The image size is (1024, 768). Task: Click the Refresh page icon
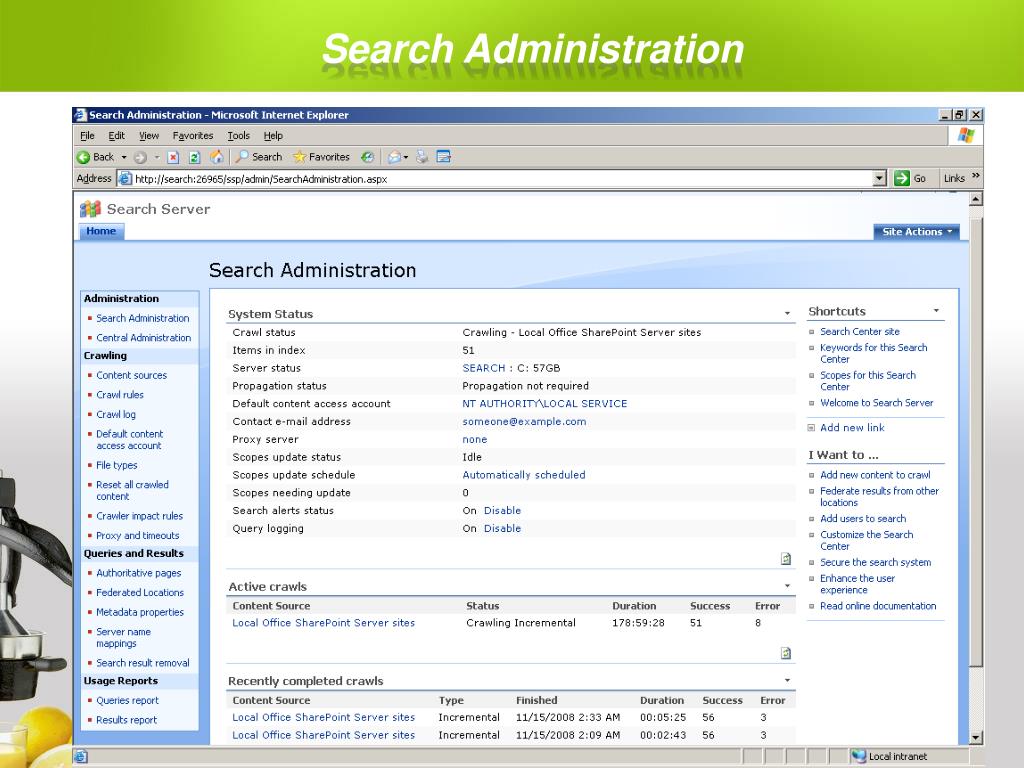pos(194,157)
